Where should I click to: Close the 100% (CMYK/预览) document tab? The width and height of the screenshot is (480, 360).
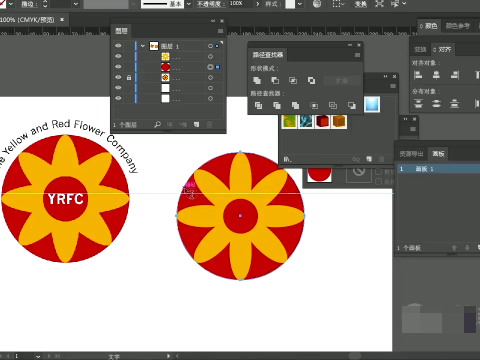[62, 20]
